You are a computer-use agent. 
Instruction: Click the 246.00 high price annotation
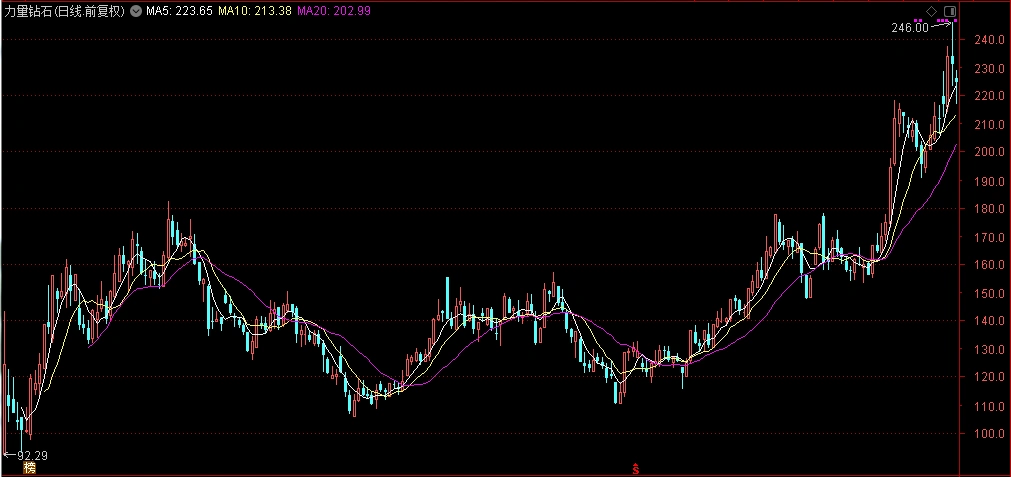(x=910, y=28)
